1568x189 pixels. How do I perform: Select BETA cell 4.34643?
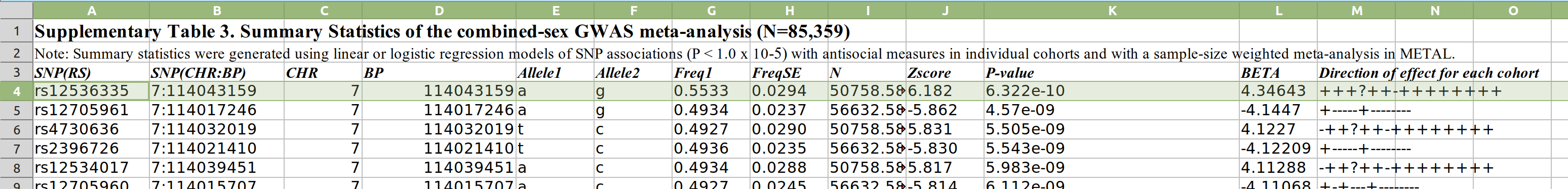(1278, 91)
